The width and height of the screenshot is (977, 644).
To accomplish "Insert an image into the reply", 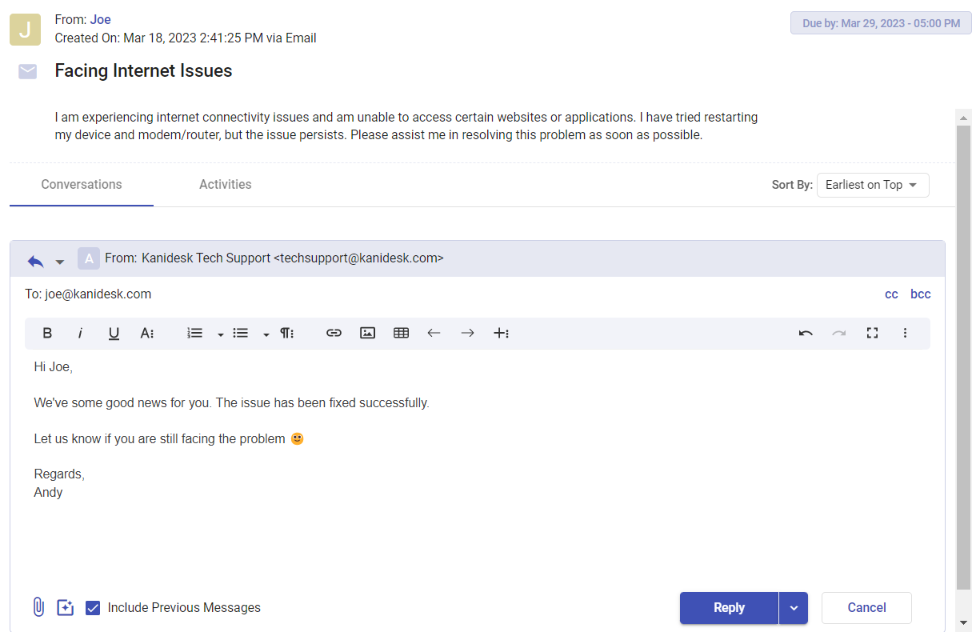I will click(368, 333).
